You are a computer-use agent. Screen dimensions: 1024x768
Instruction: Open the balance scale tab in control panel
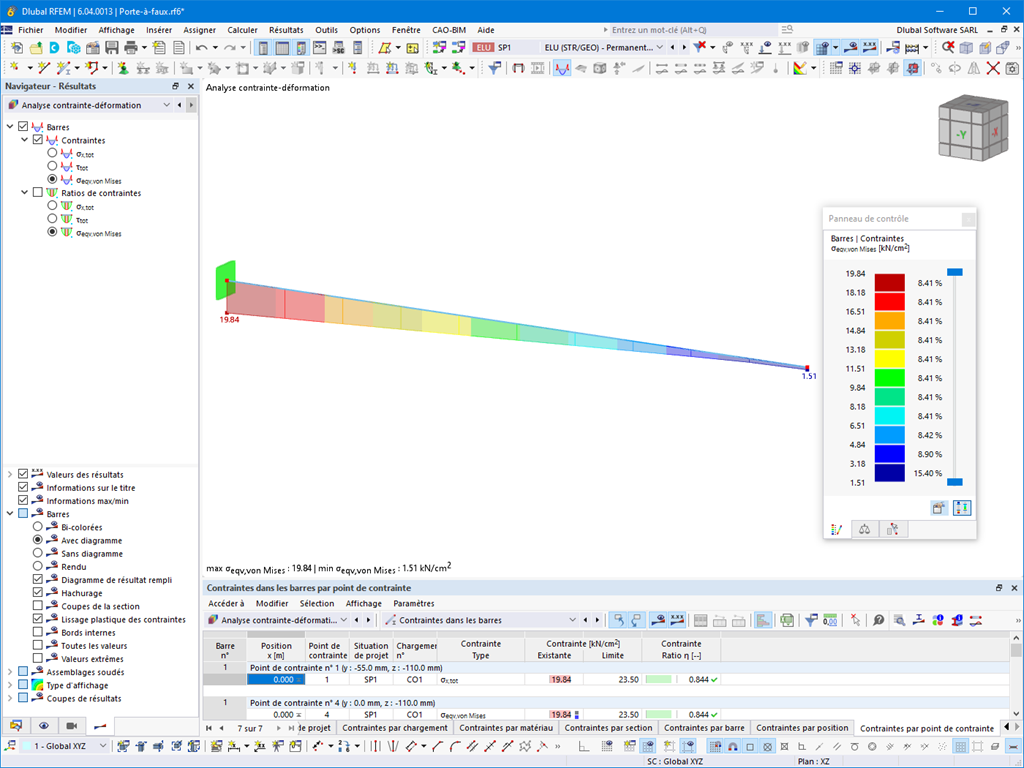(865, 530)
